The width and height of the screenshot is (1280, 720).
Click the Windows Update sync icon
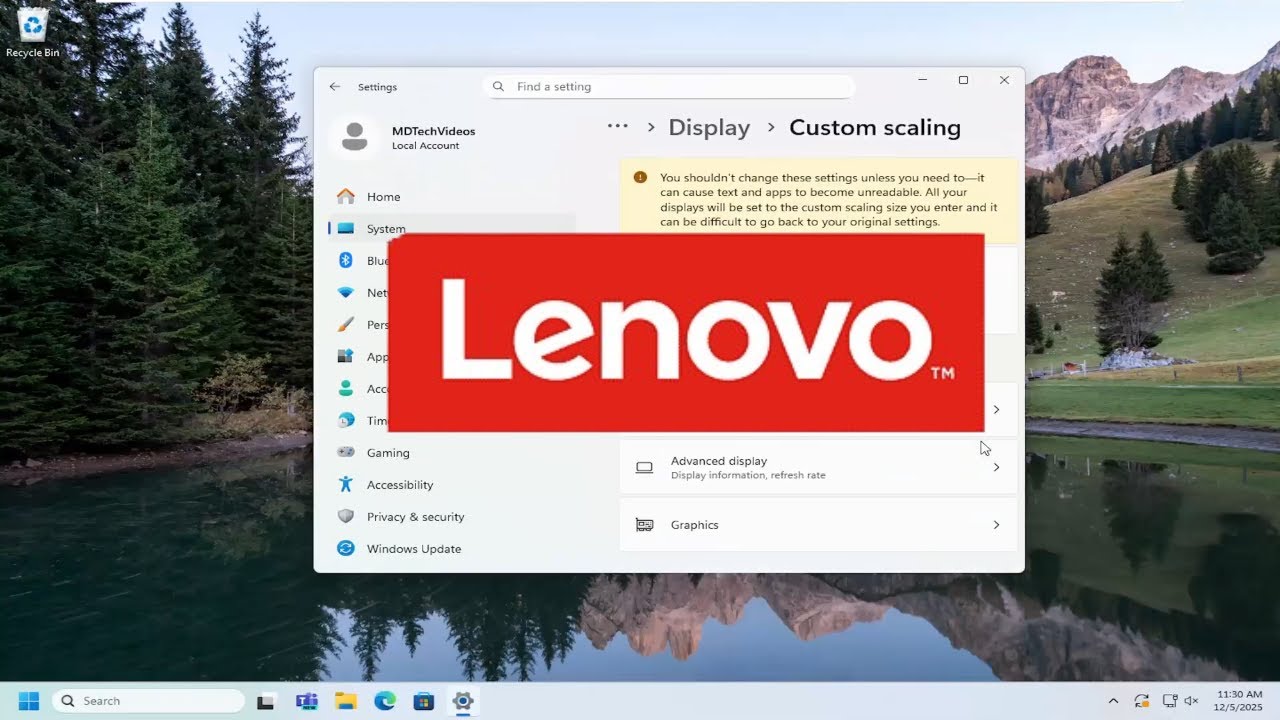point(346,549)
